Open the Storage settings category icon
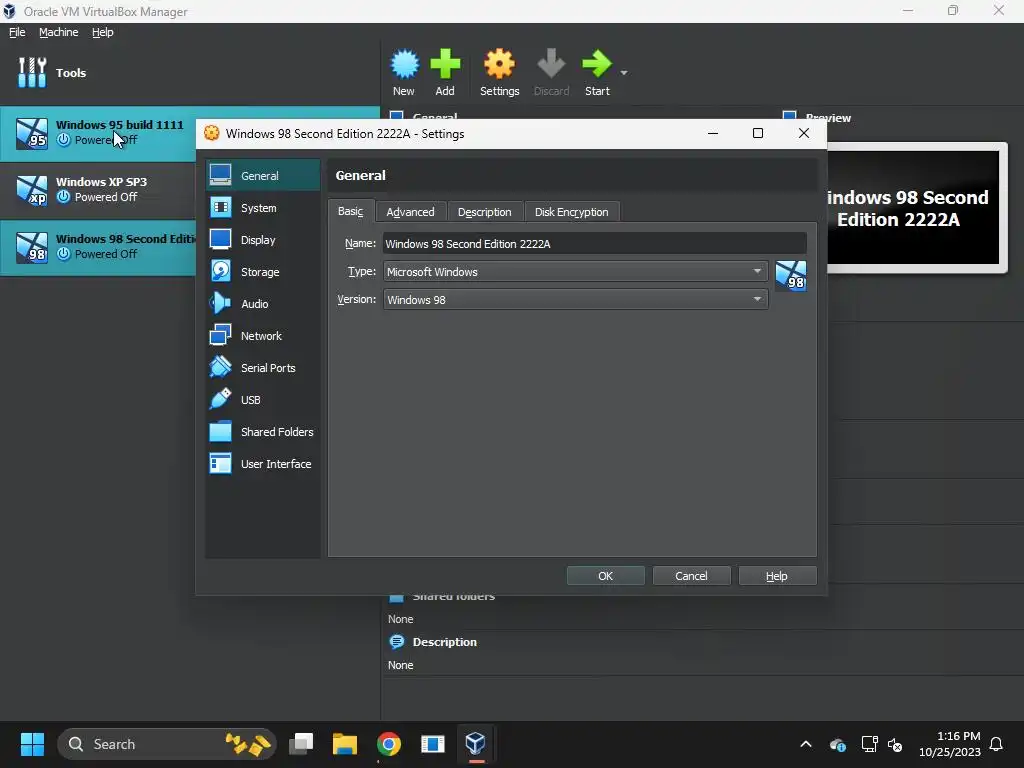The image size is (1024, 768). [x=220, y=271]
